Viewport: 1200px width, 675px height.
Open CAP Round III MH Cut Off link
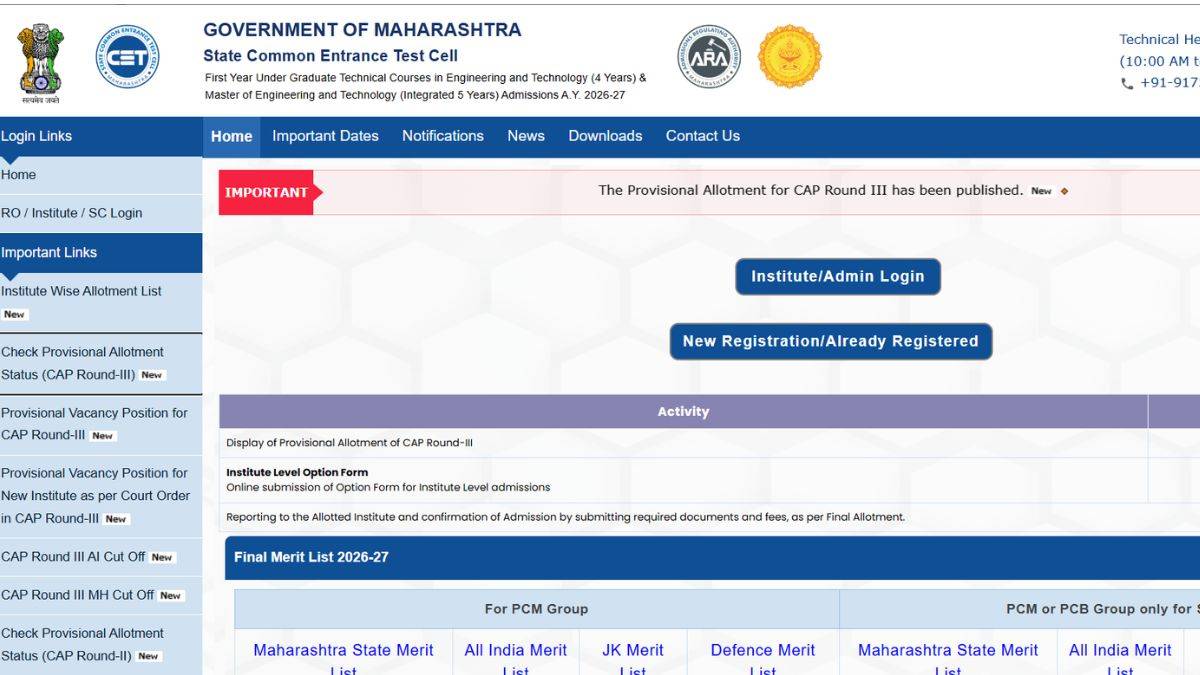point(77,595)
